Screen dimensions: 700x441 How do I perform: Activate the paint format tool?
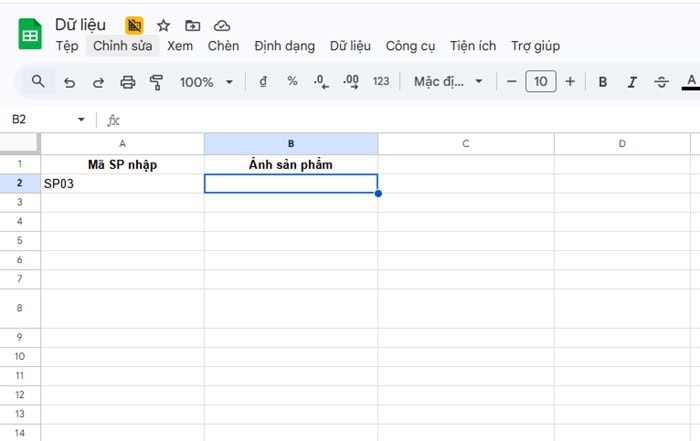click(156, 82)
